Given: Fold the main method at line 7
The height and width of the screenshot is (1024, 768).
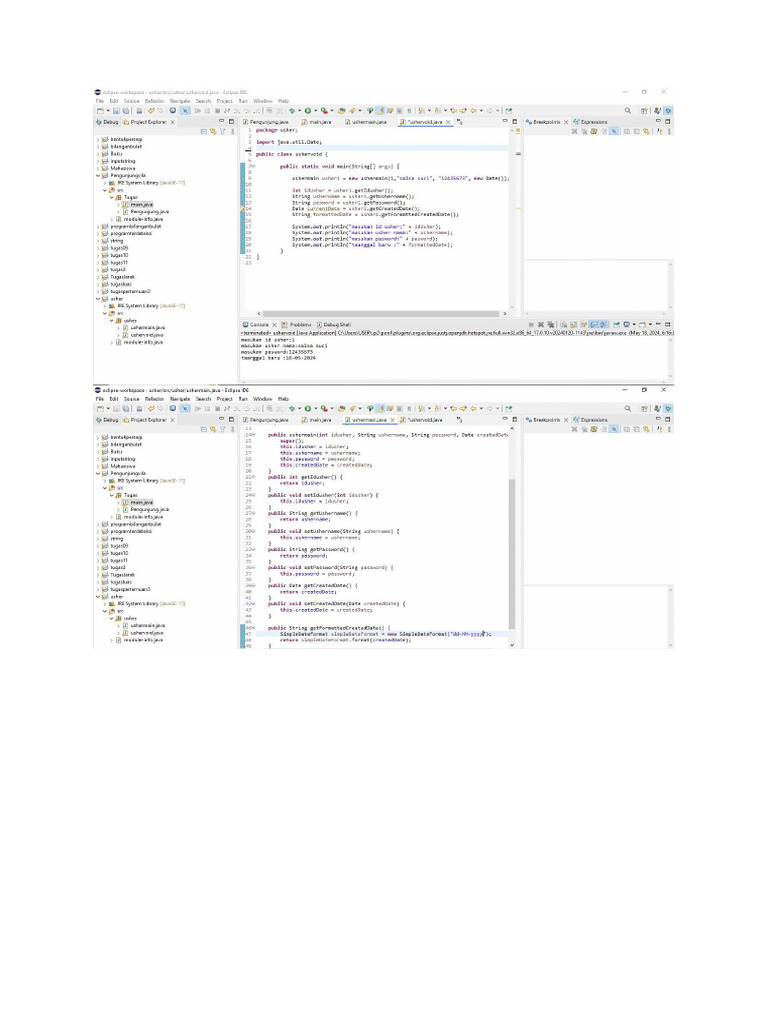Looking at the screenshot, I should 252,167.
